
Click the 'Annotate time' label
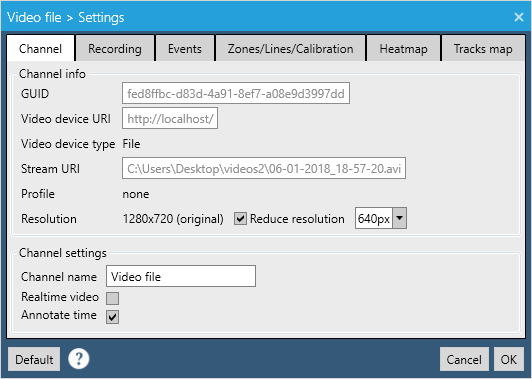[59, 315]
